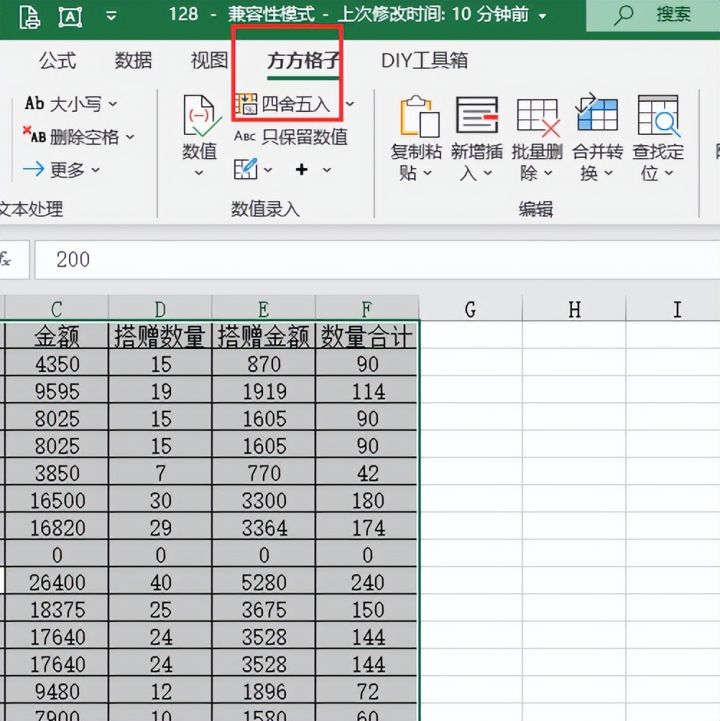The width and height of the screenshot is (720, 721).
Task: Click the 数量合计 header cell
Action: [x=366, y=336]
